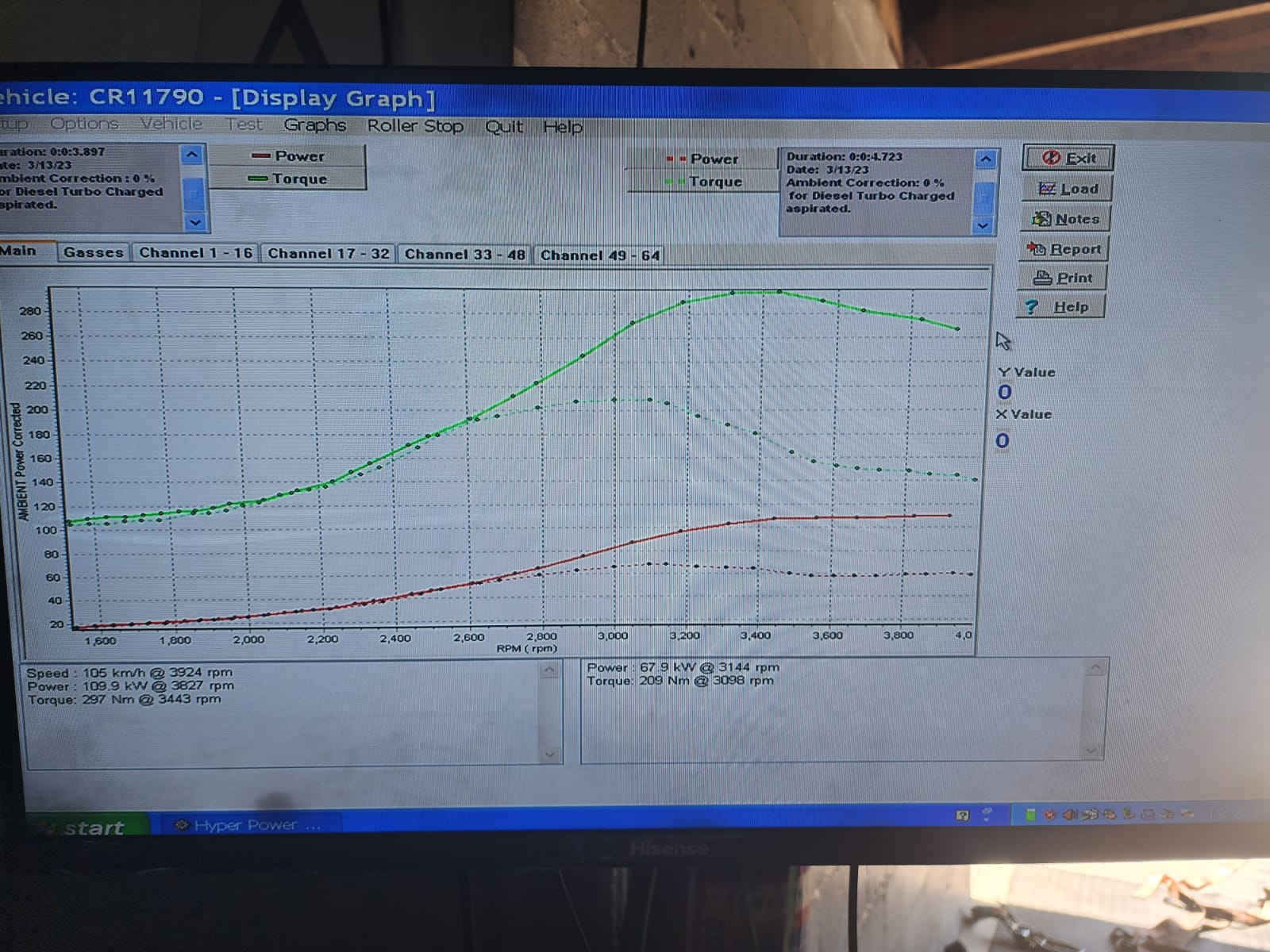Click down arrow of the Speed results box
Image resolution: width=1270 pixels, height=952 pixels.
[549, 754]
